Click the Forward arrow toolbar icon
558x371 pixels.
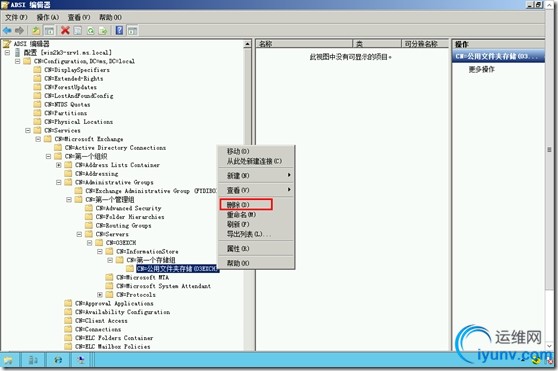coord(20,31)
